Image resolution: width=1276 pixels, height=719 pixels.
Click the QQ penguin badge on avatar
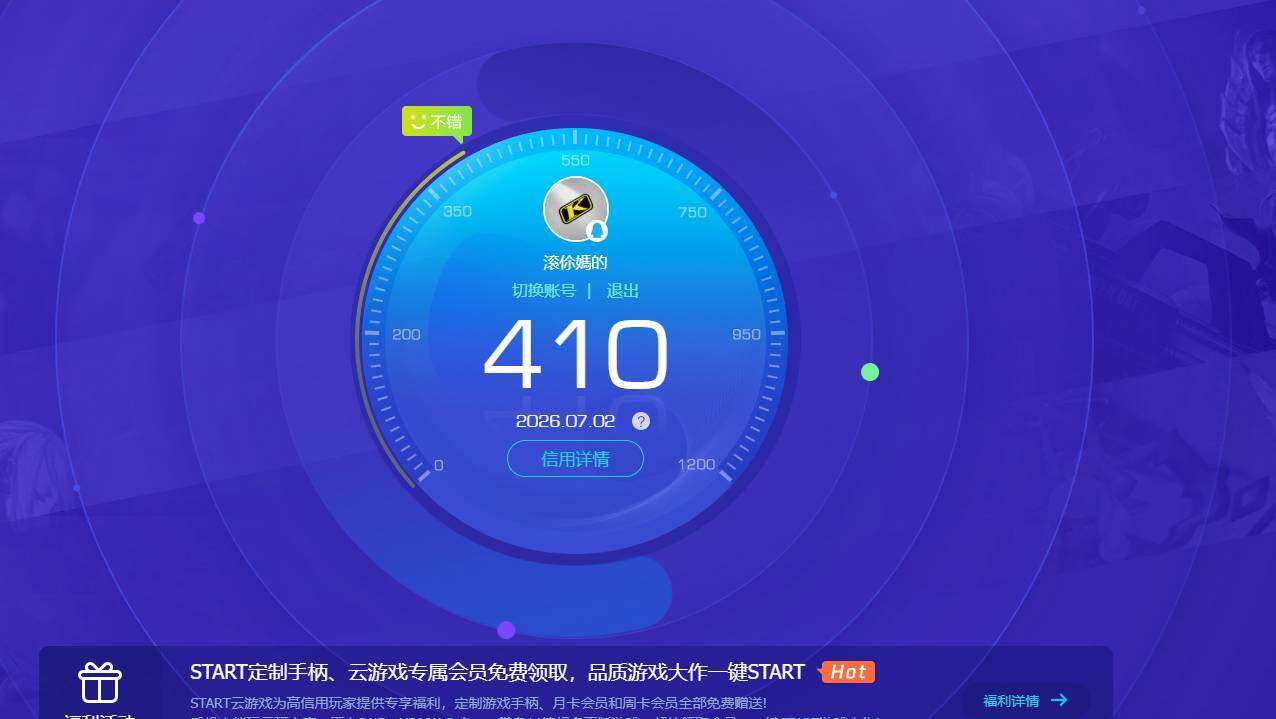tap(597, 231)
